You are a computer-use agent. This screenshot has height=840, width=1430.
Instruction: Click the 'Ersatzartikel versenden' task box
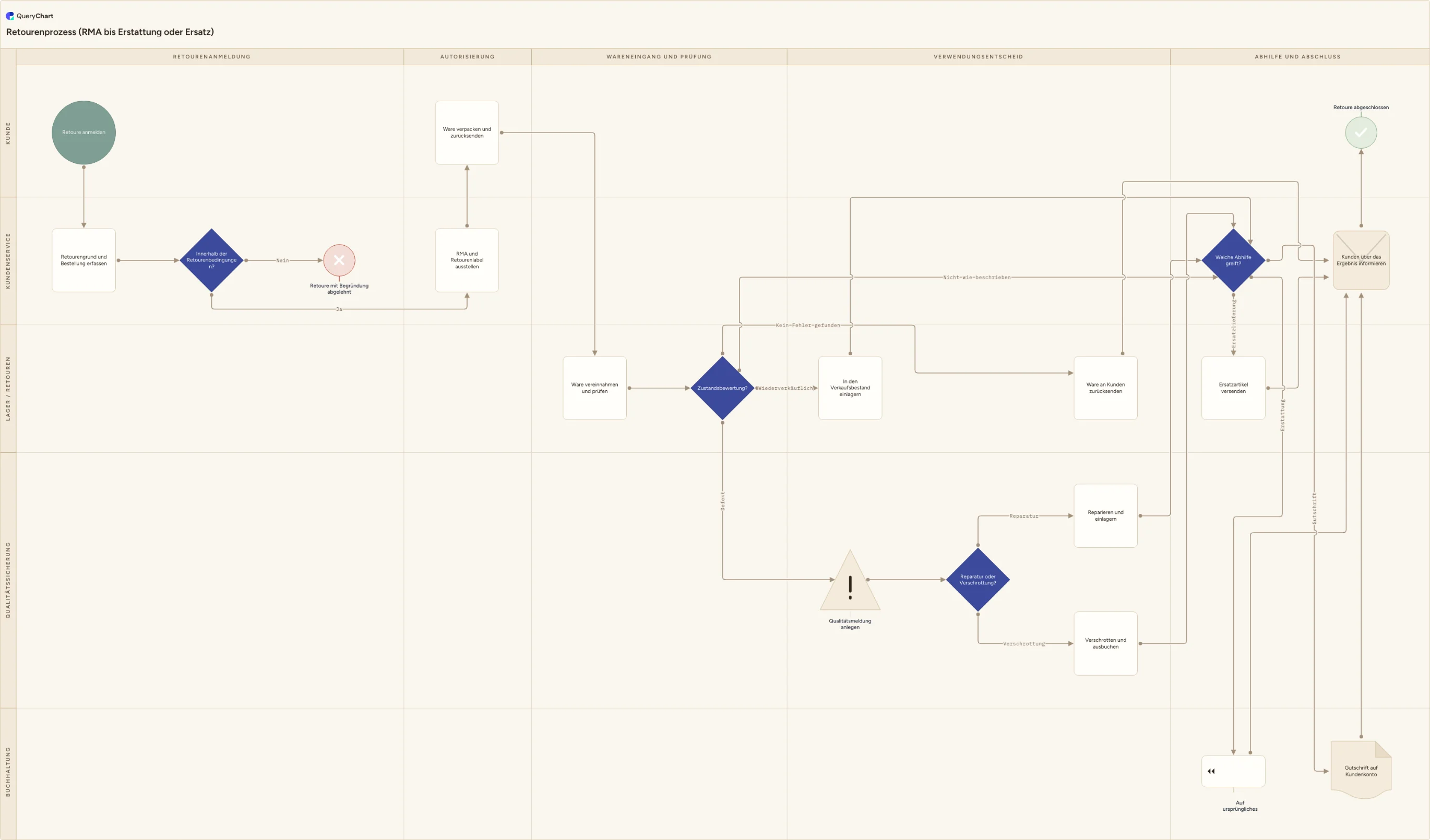tap(1233, 388)
